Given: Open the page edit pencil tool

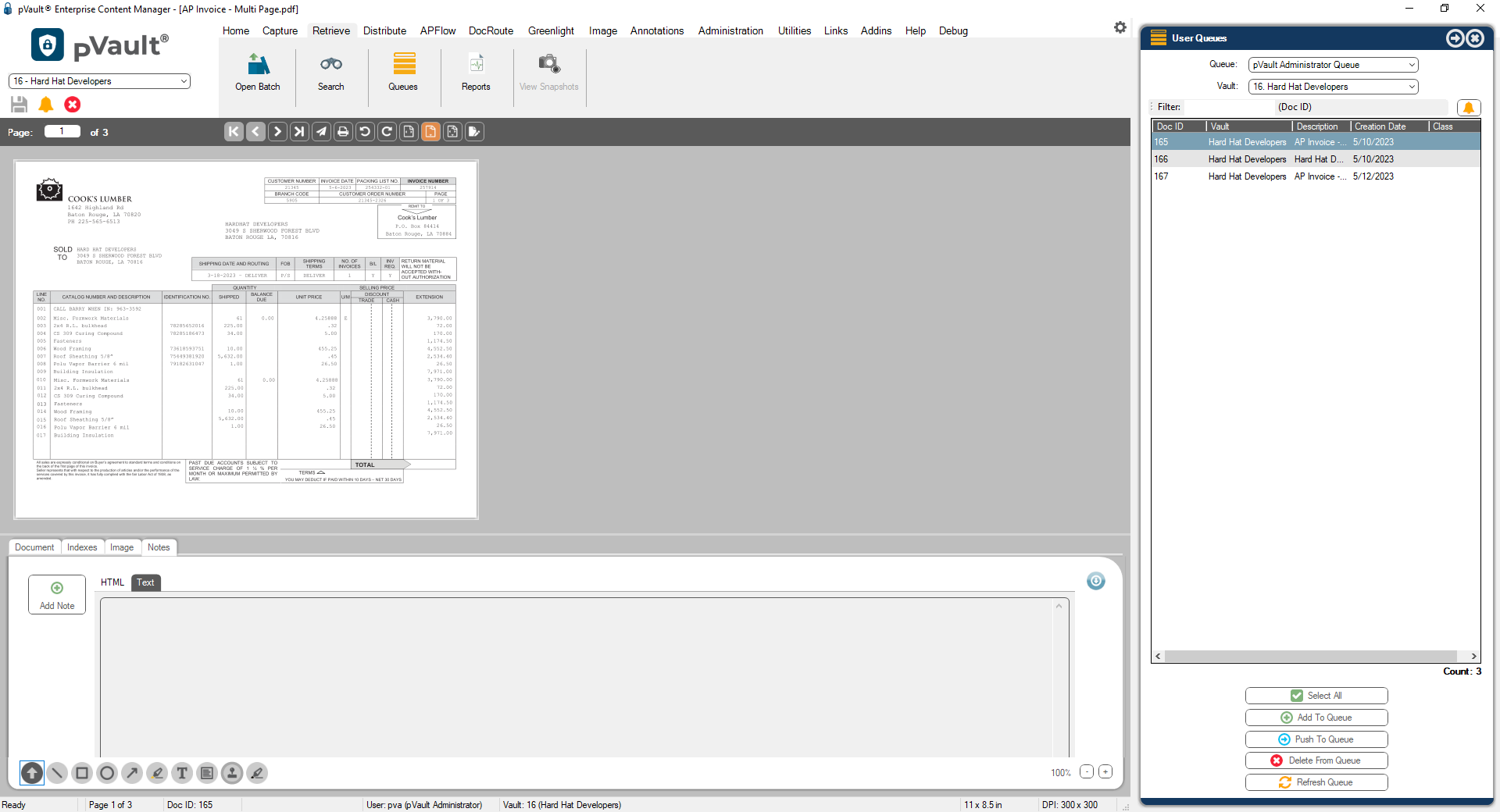Looking at the screenshot, I should (x=474, y=132).
